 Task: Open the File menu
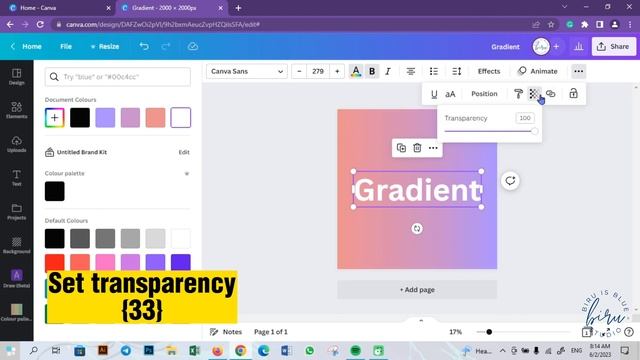tap(66, 47)
